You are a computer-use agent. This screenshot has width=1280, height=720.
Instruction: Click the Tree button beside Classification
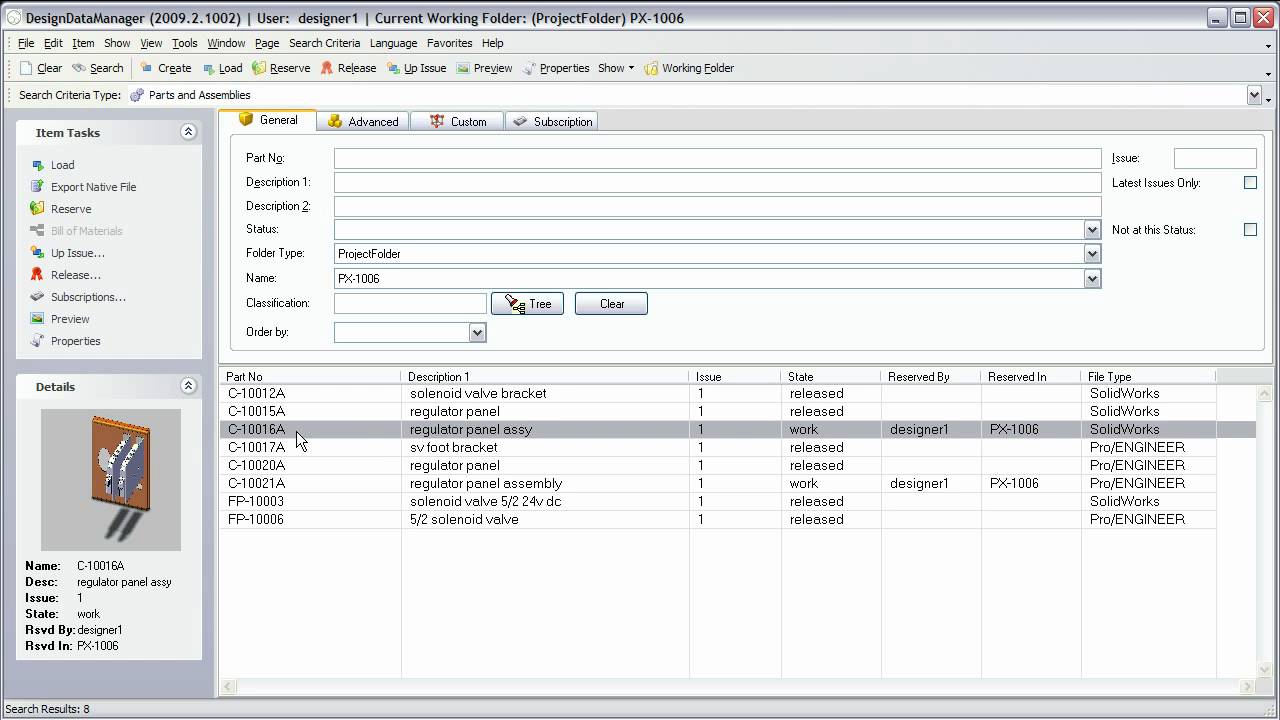pyautogui.click(x=527, y=304)
